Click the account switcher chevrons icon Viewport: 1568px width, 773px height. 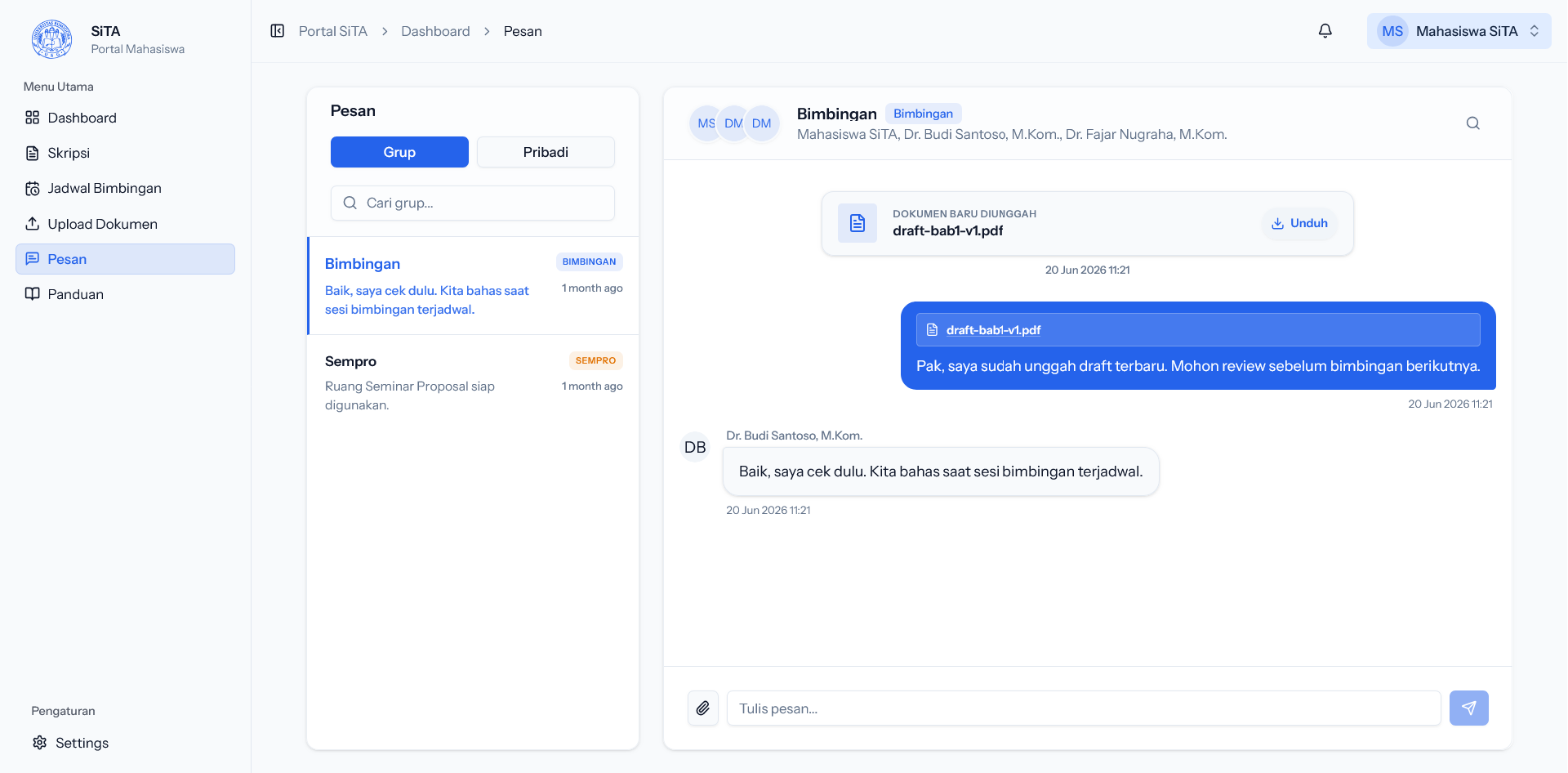point(1535,31)
